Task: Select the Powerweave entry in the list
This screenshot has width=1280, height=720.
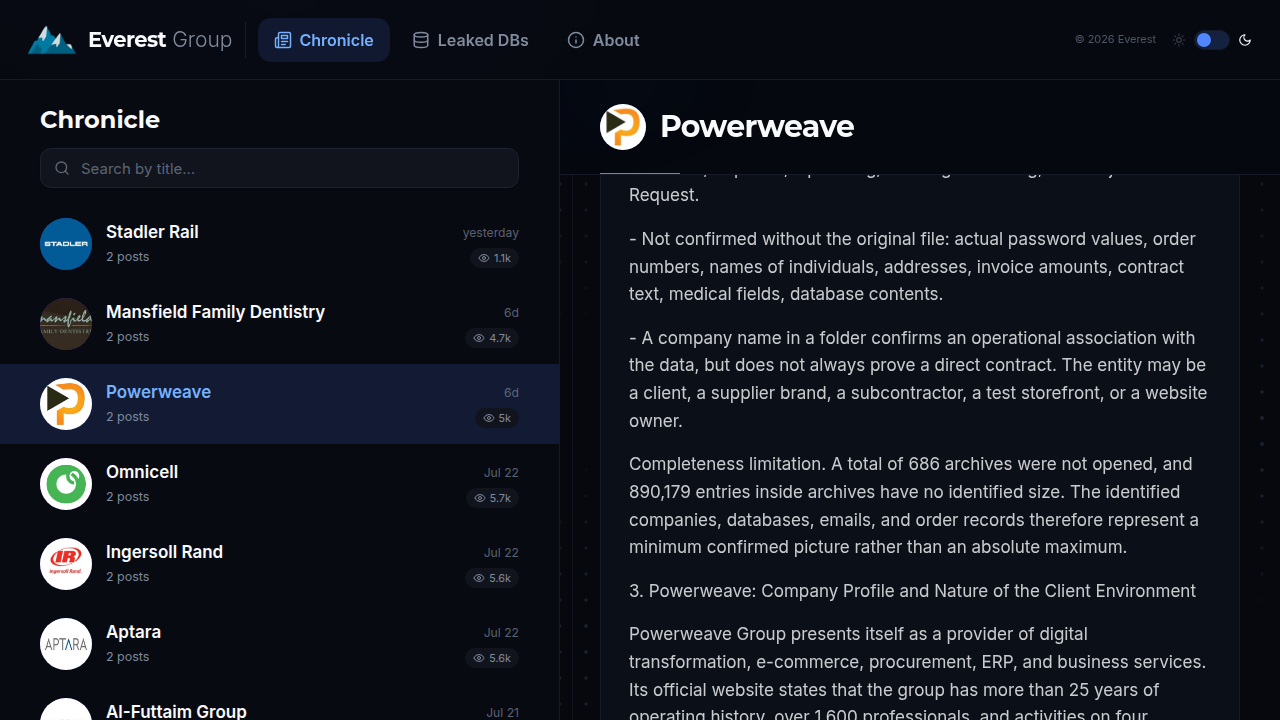Action: pos(280,404)
